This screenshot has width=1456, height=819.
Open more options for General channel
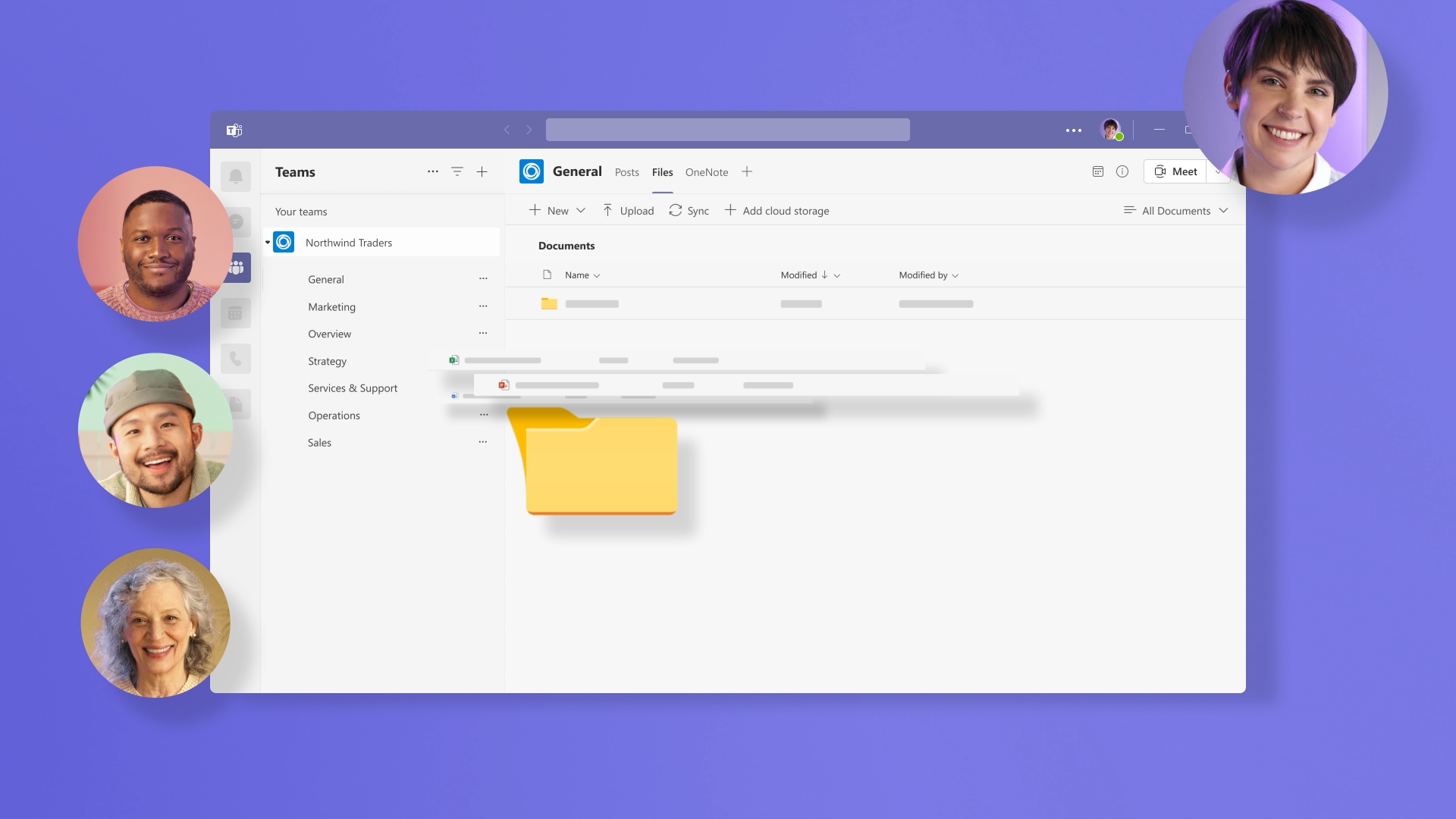(x=483, y=279)
